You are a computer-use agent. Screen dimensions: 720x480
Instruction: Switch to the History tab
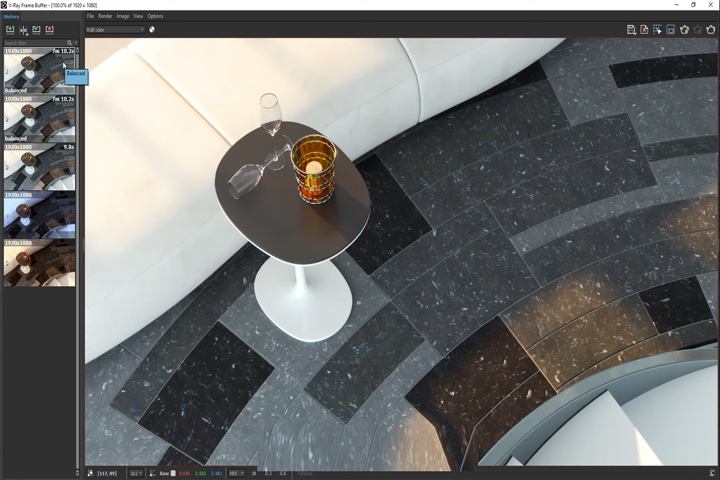coord(11,17)
